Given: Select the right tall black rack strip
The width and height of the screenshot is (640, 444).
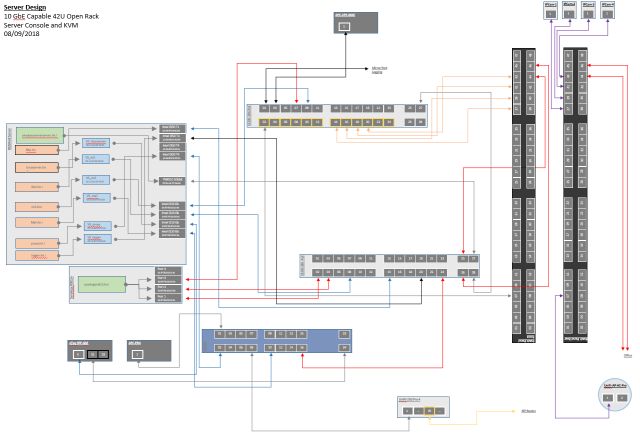Looking at the screenshot, I should pos(574,195).
